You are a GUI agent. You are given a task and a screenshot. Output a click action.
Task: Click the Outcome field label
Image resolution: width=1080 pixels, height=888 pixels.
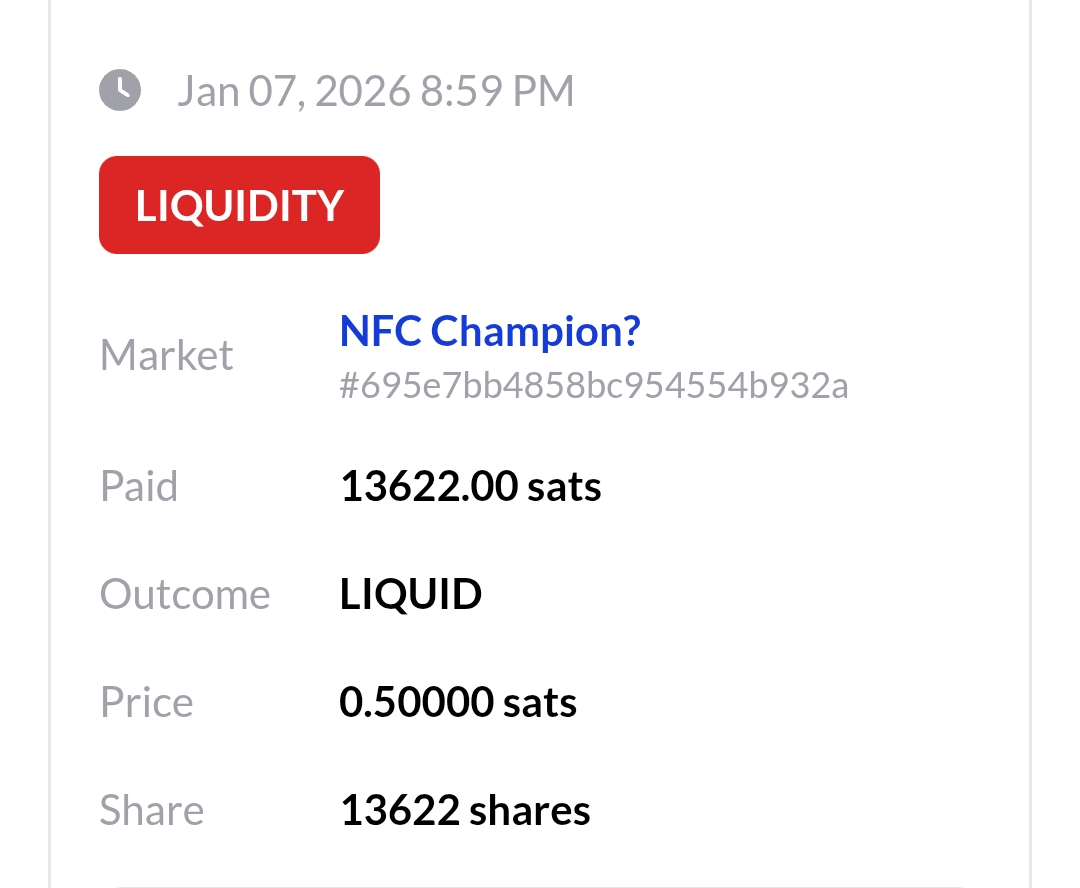(x=185, y=595)
